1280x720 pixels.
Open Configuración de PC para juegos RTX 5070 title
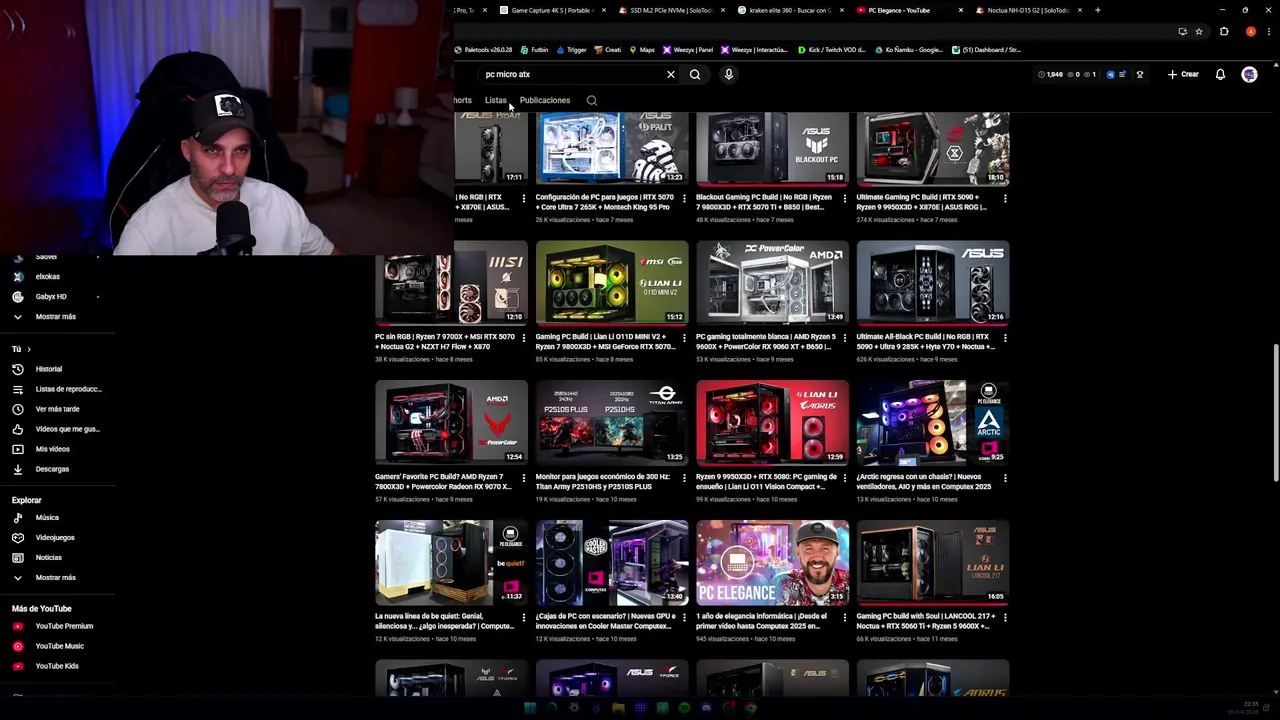(x=605, y=202)
